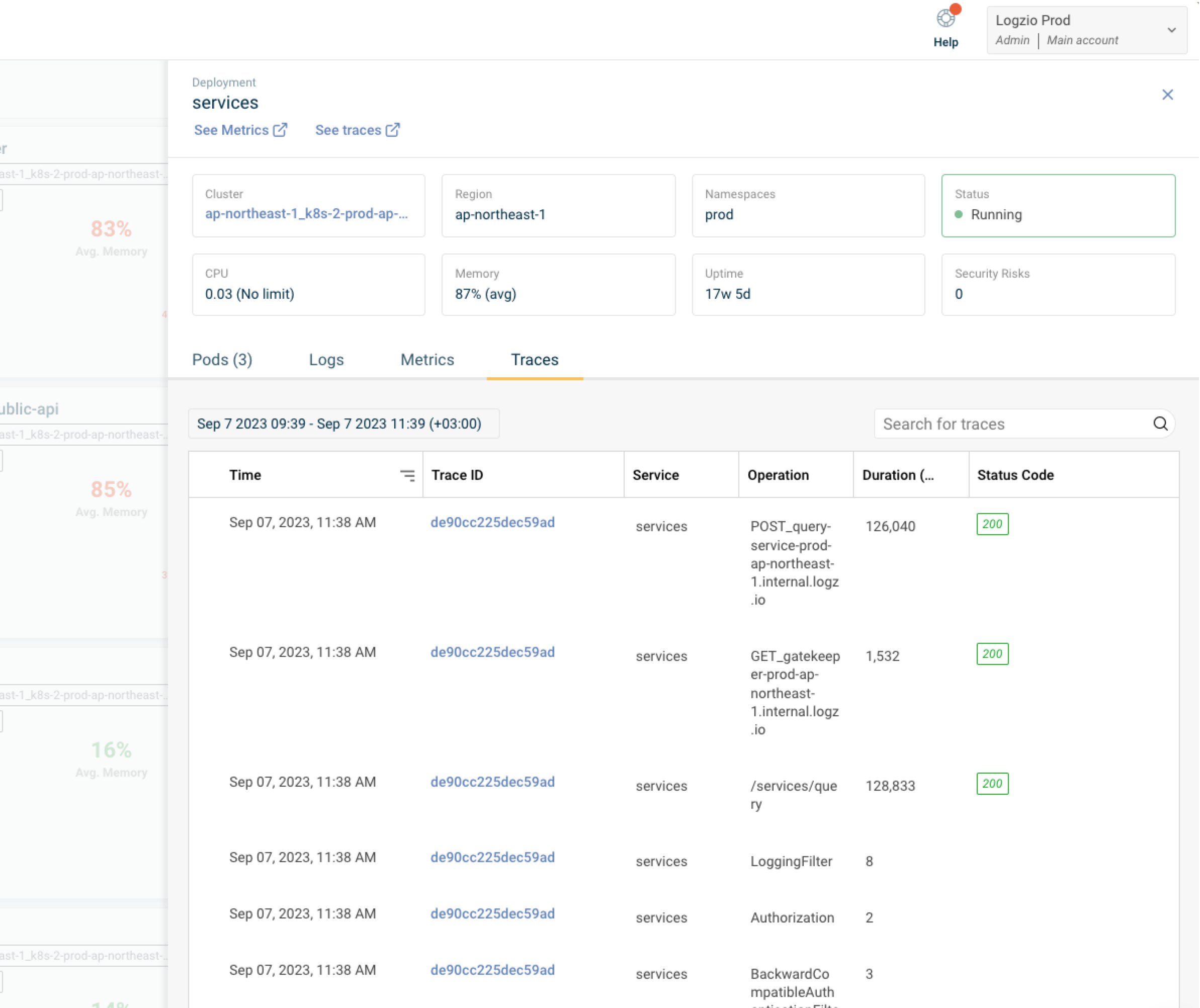Click the Logs tab to view logs
This screenshot has height=1008, width=1200.
click(326, 359)
